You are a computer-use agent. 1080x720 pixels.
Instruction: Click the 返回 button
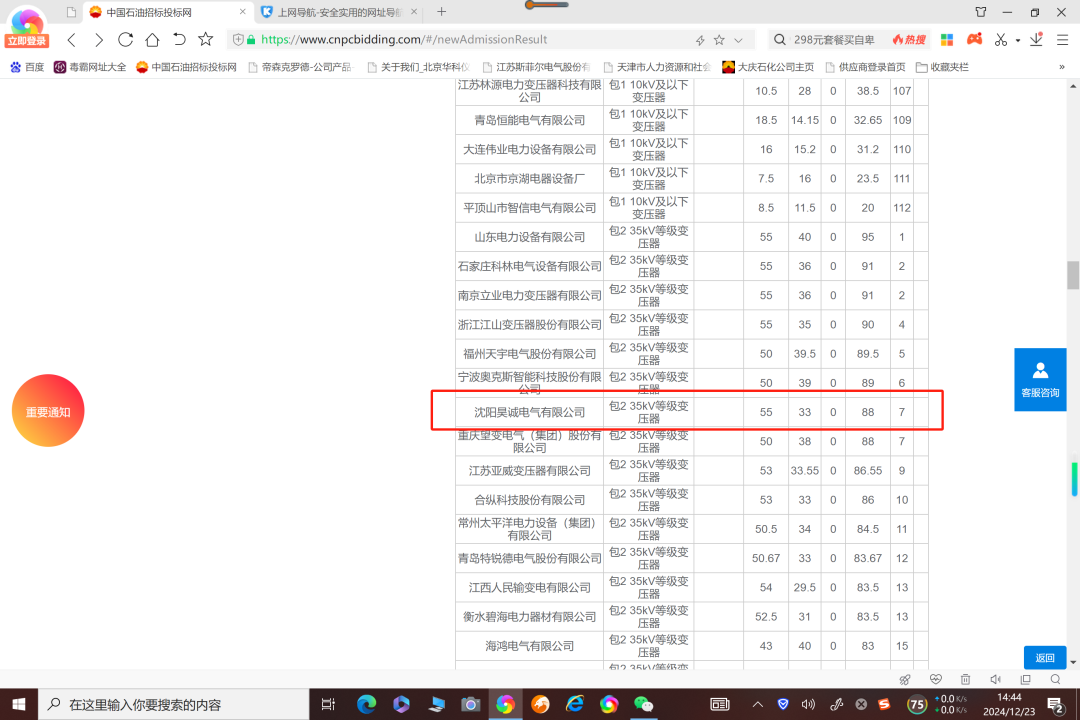tap(1045, 658)
